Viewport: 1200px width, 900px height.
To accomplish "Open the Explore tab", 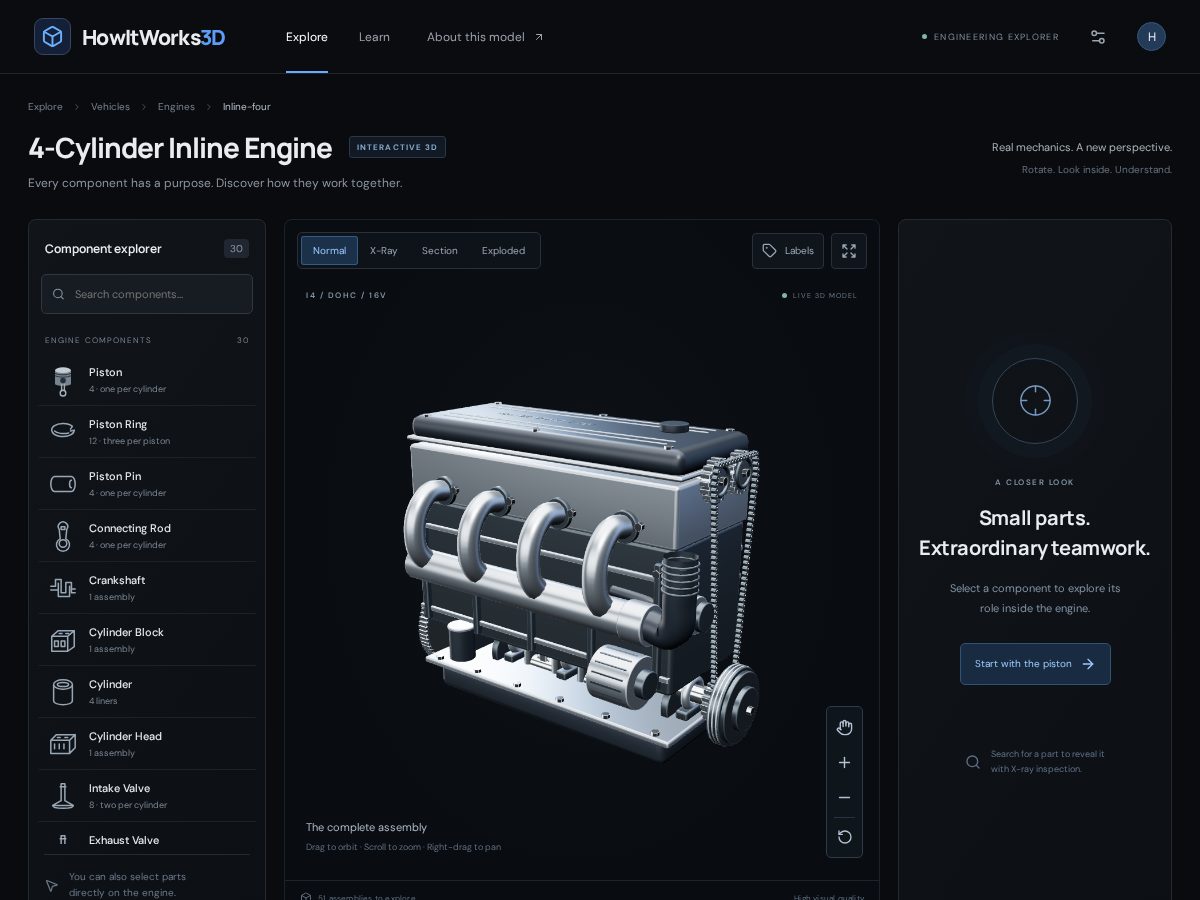I will [307, 37].
